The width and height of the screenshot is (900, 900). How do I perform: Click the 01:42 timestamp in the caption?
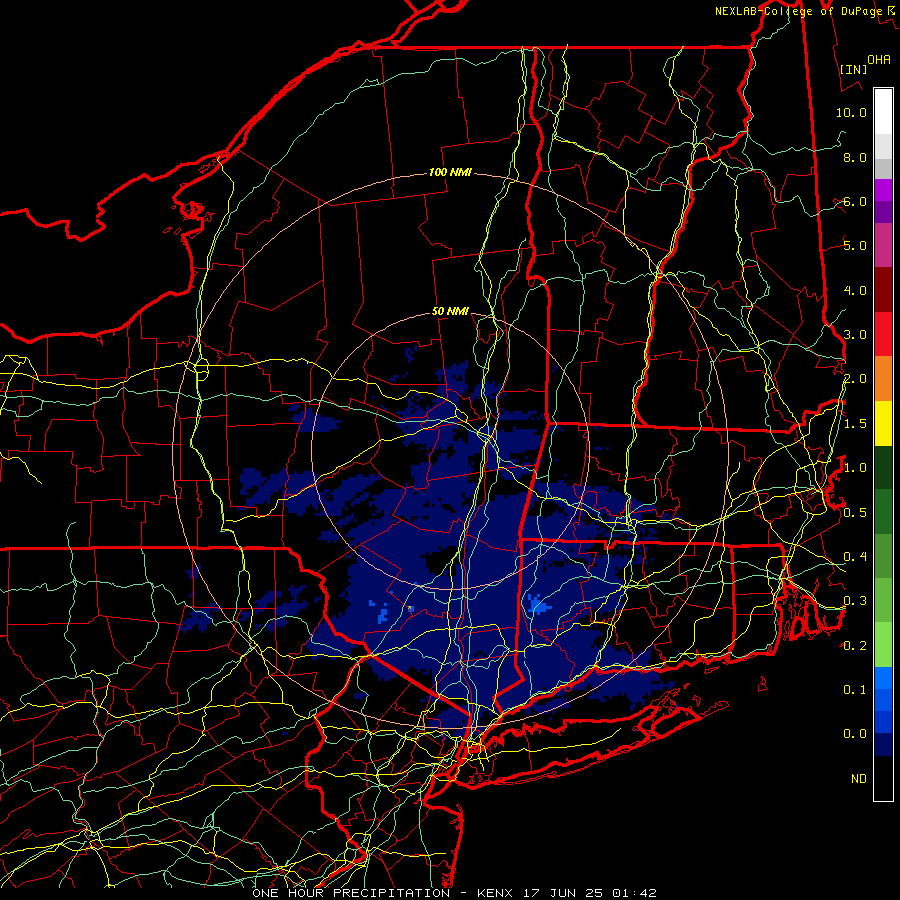[634, 893]
